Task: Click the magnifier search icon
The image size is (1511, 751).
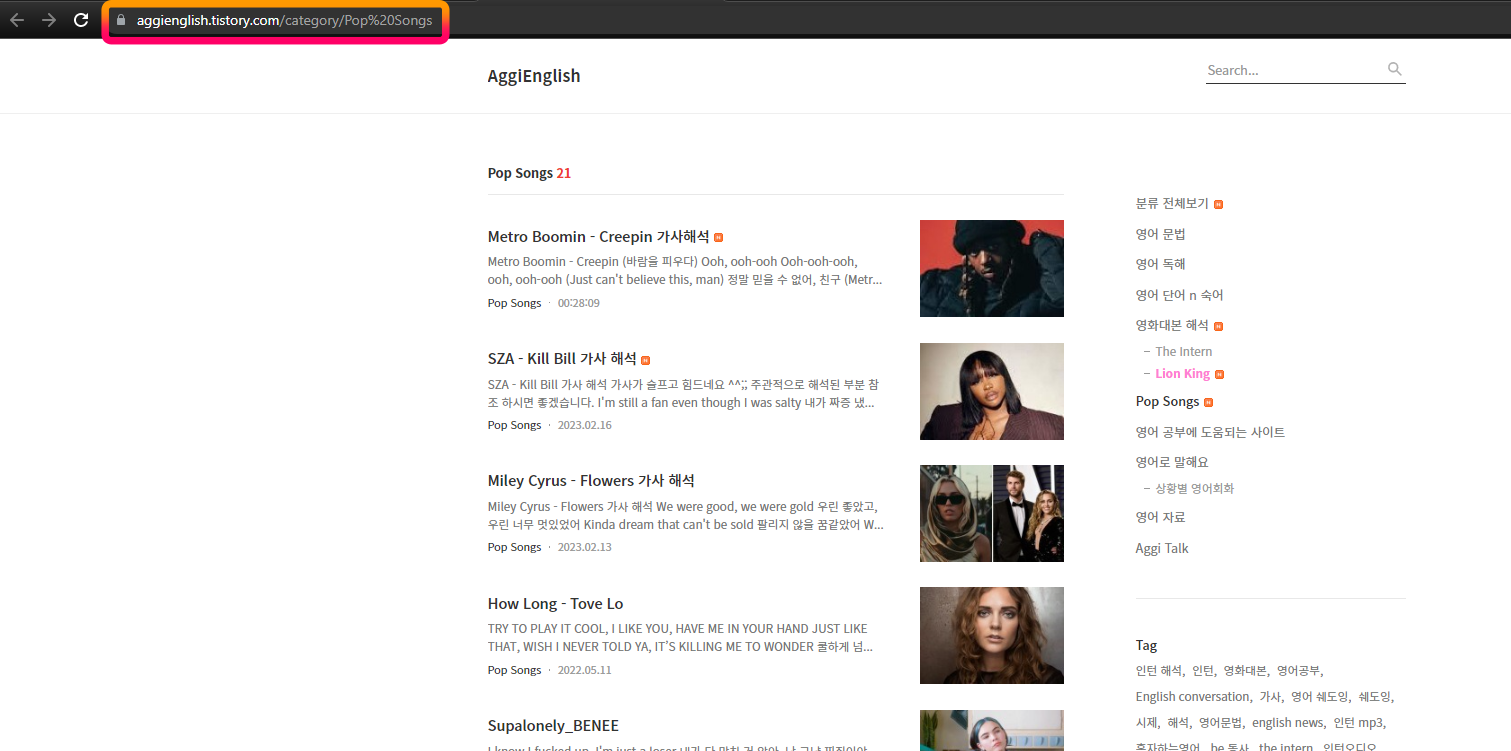Action: point(1394,69)
